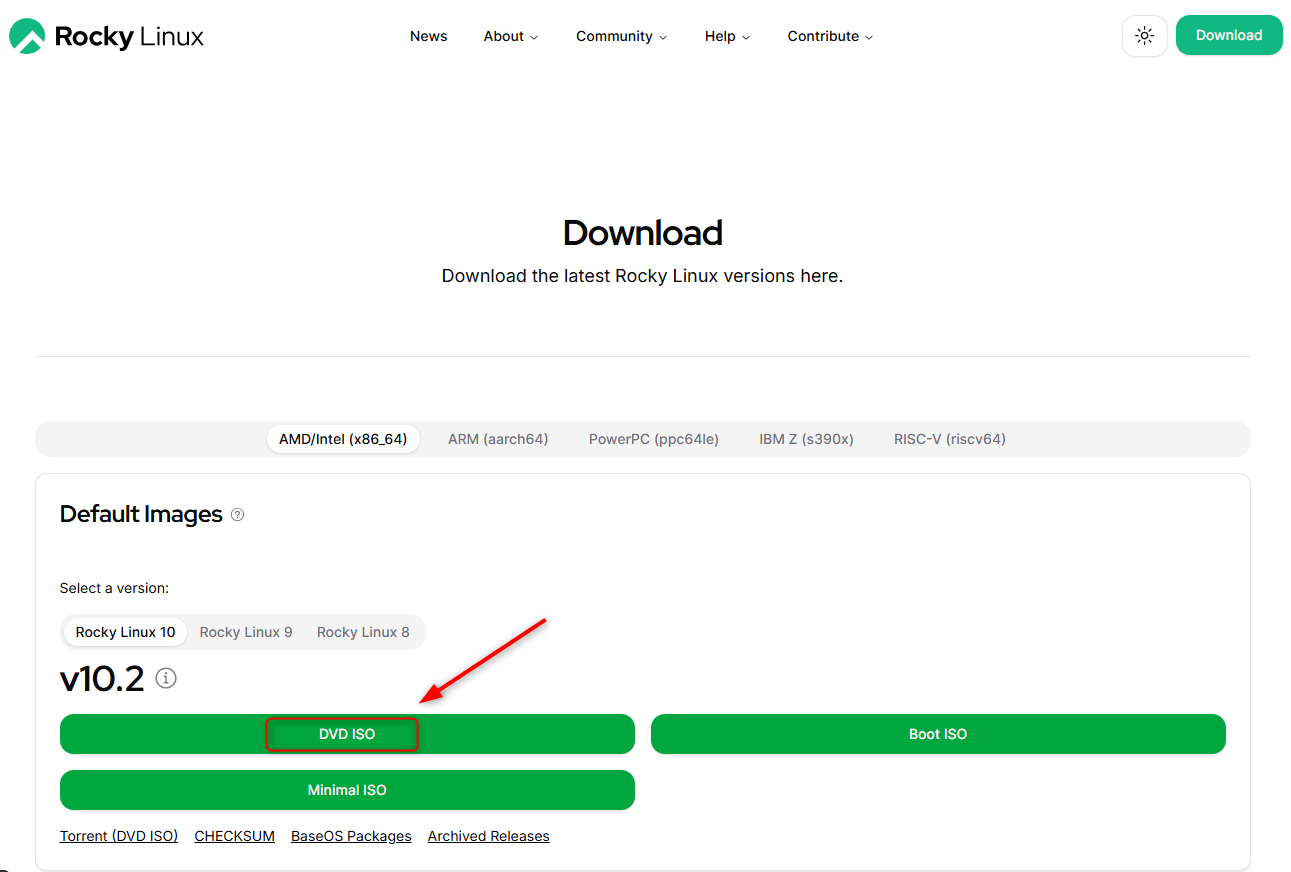Click the info icon beside v10.2

(166, 678)
